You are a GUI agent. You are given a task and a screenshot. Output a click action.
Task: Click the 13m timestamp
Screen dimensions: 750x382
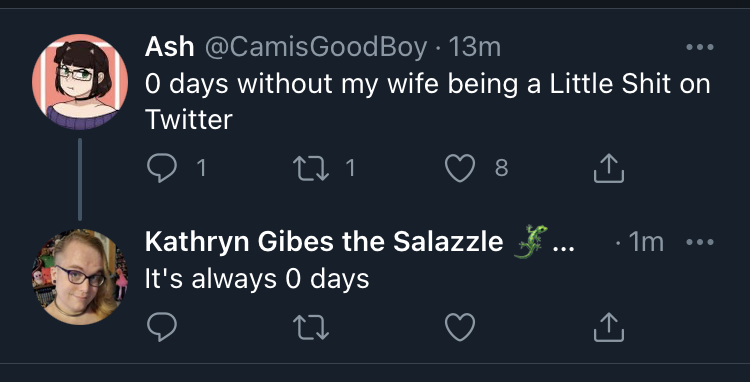[x=474, y=47]
